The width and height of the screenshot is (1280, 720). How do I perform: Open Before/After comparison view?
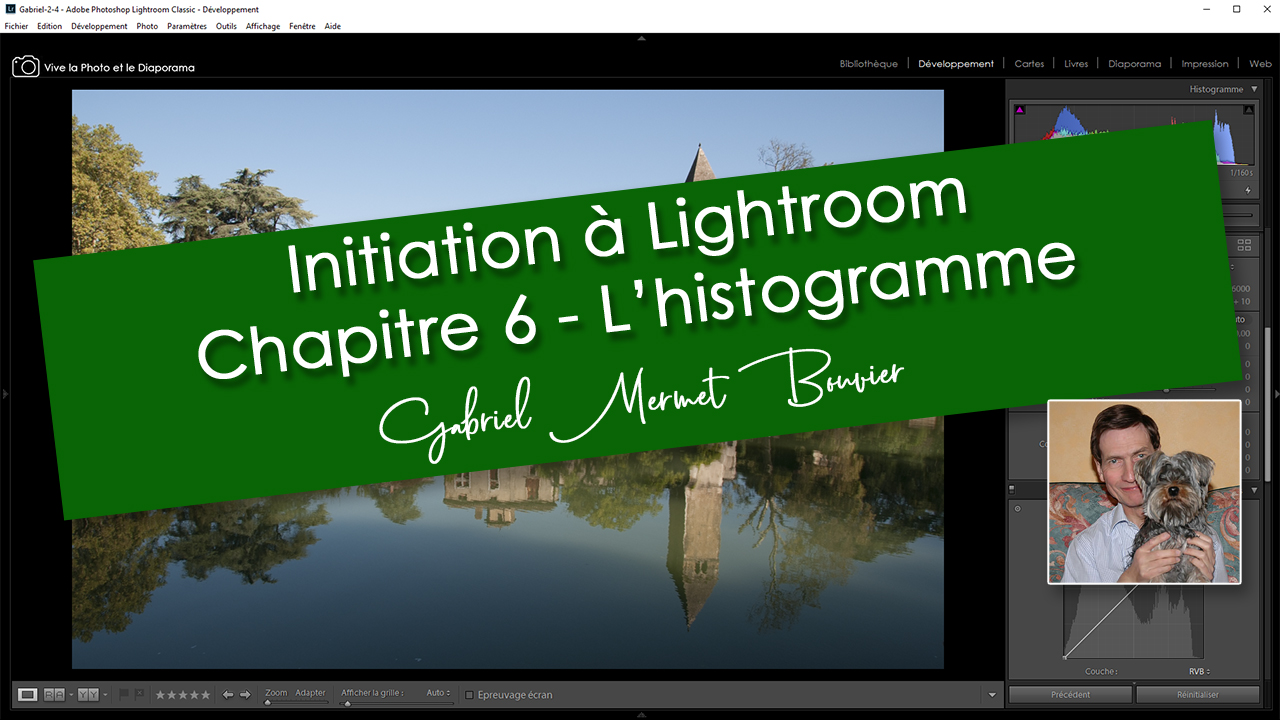(x=88, y=694)
